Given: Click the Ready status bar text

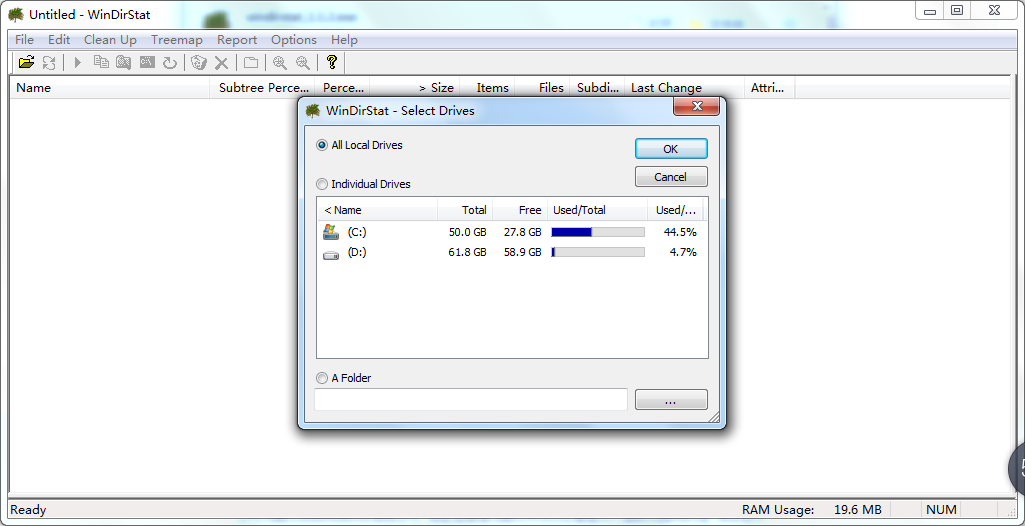Looking at the screenshot, I should click(x=28, y=510).
